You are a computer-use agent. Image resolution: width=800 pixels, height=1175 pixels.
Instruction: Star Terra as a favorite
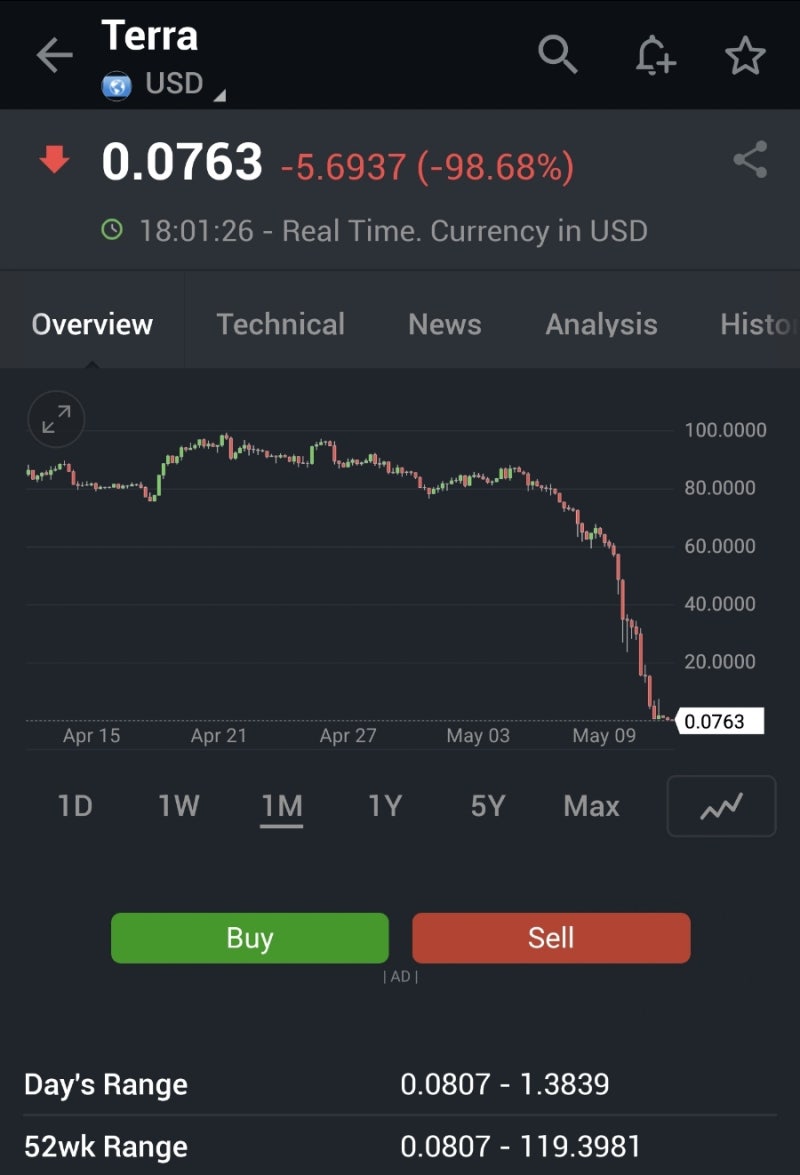(x=745, y=56)
